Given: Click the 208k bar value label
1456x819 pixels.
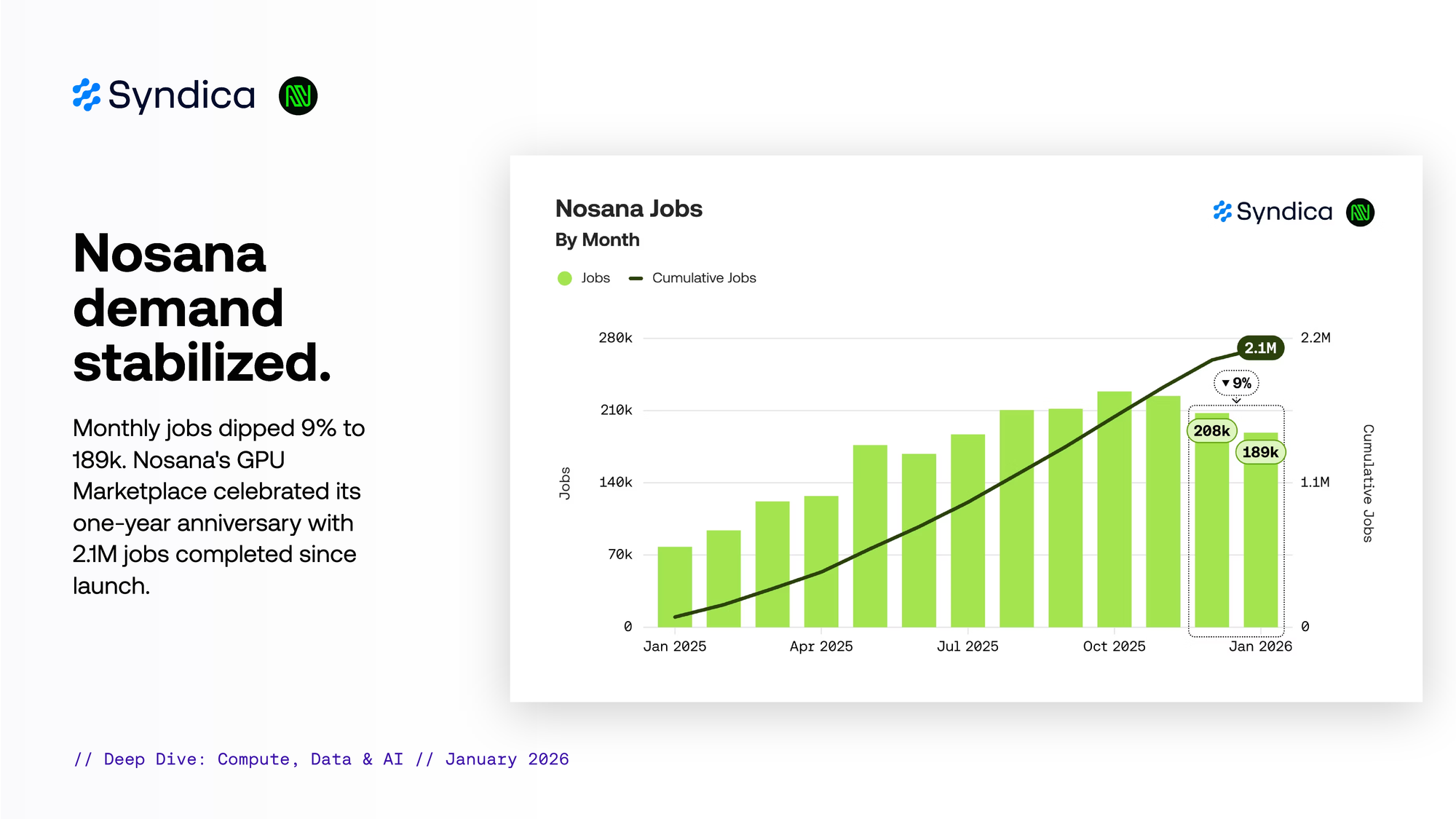Looking at the screenshot, I should click(x=1211, y=431).
